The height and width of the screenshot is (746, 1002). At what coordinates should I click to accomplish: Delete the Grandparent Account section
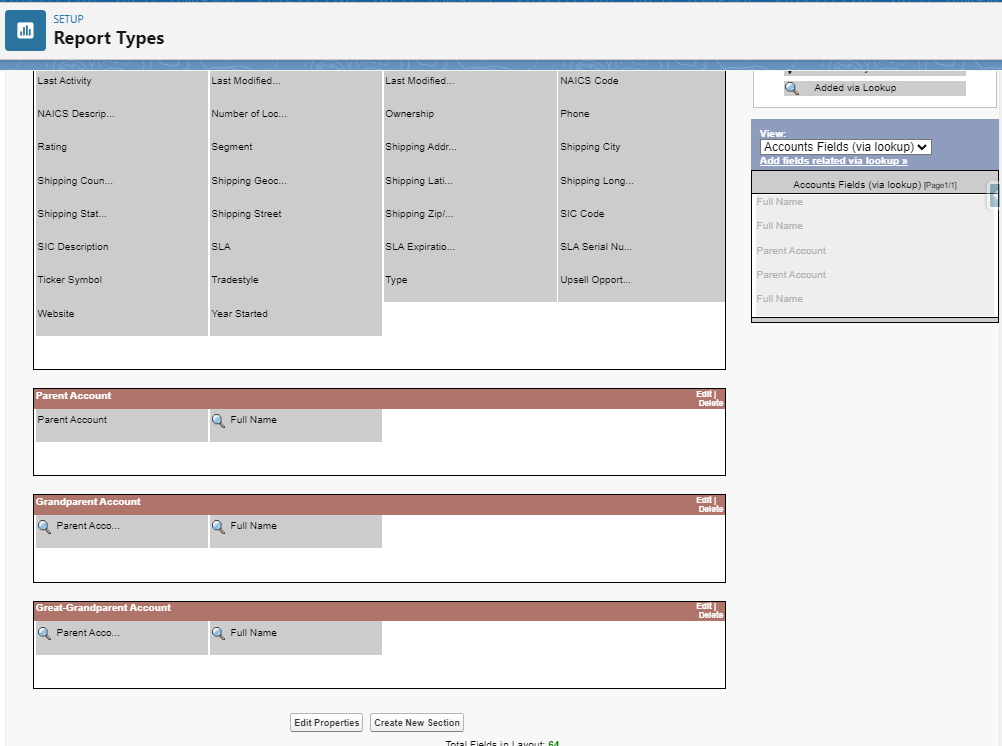pyautogui.click(x=710, y=509)
